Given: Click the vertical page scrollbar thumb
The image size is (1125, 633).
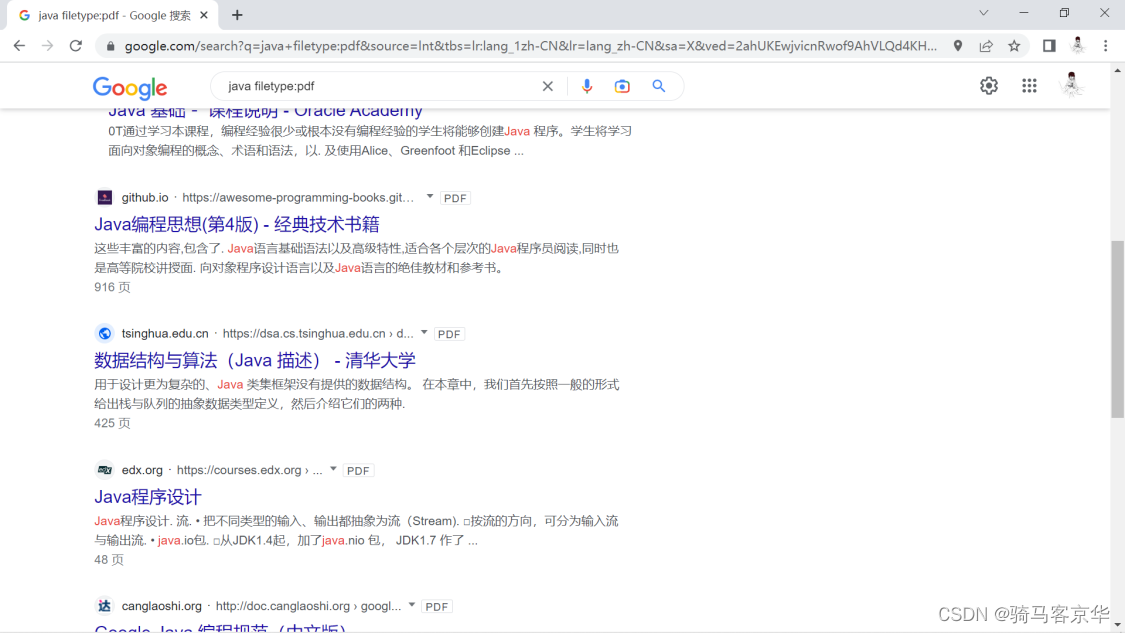Looking at the screenshot, I should pyautogui.click(x=1117, y=329).
